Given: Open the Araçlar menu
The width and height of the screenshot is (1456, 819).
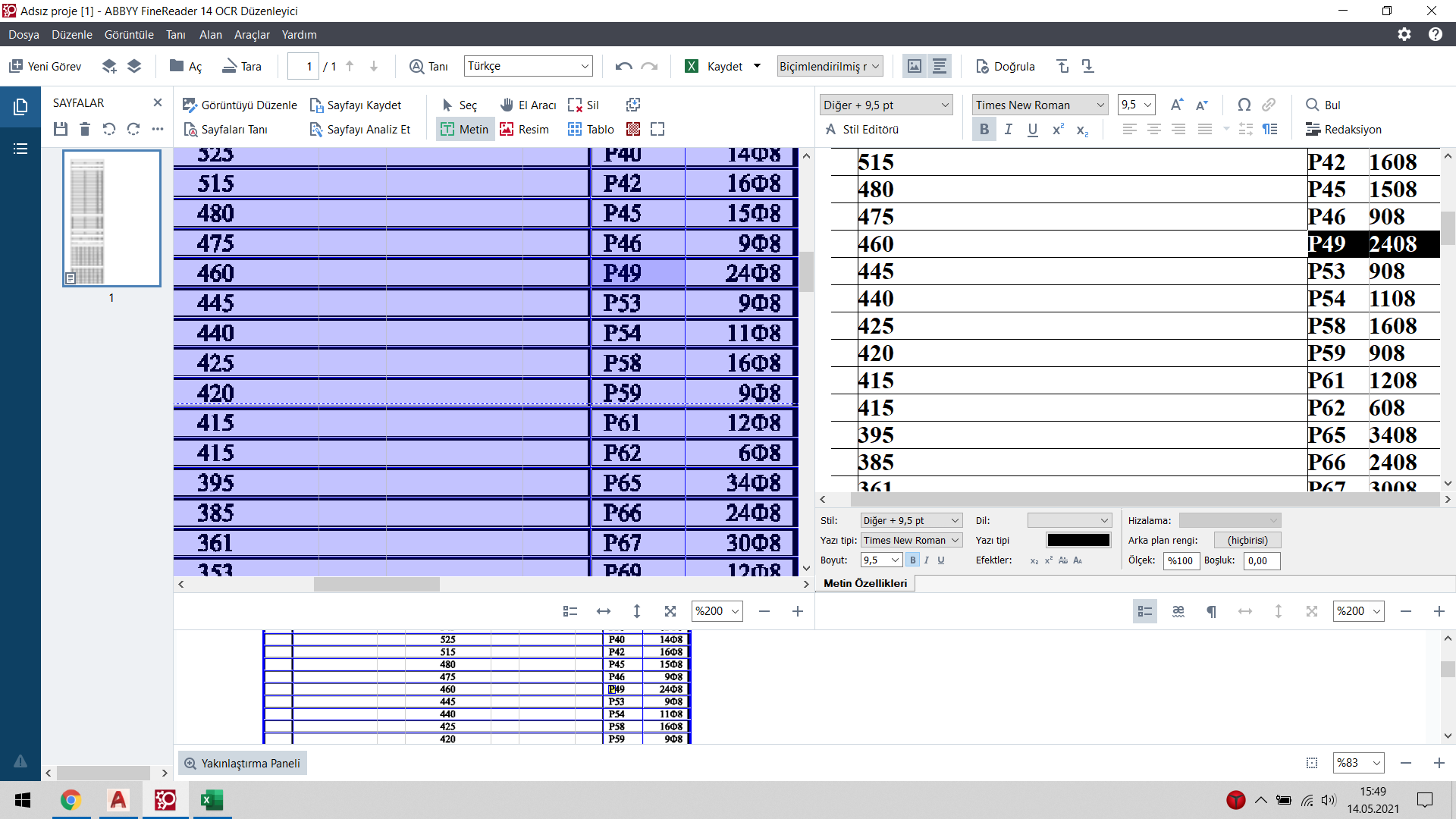Looking at the screenshot, I should pos(252,35).
